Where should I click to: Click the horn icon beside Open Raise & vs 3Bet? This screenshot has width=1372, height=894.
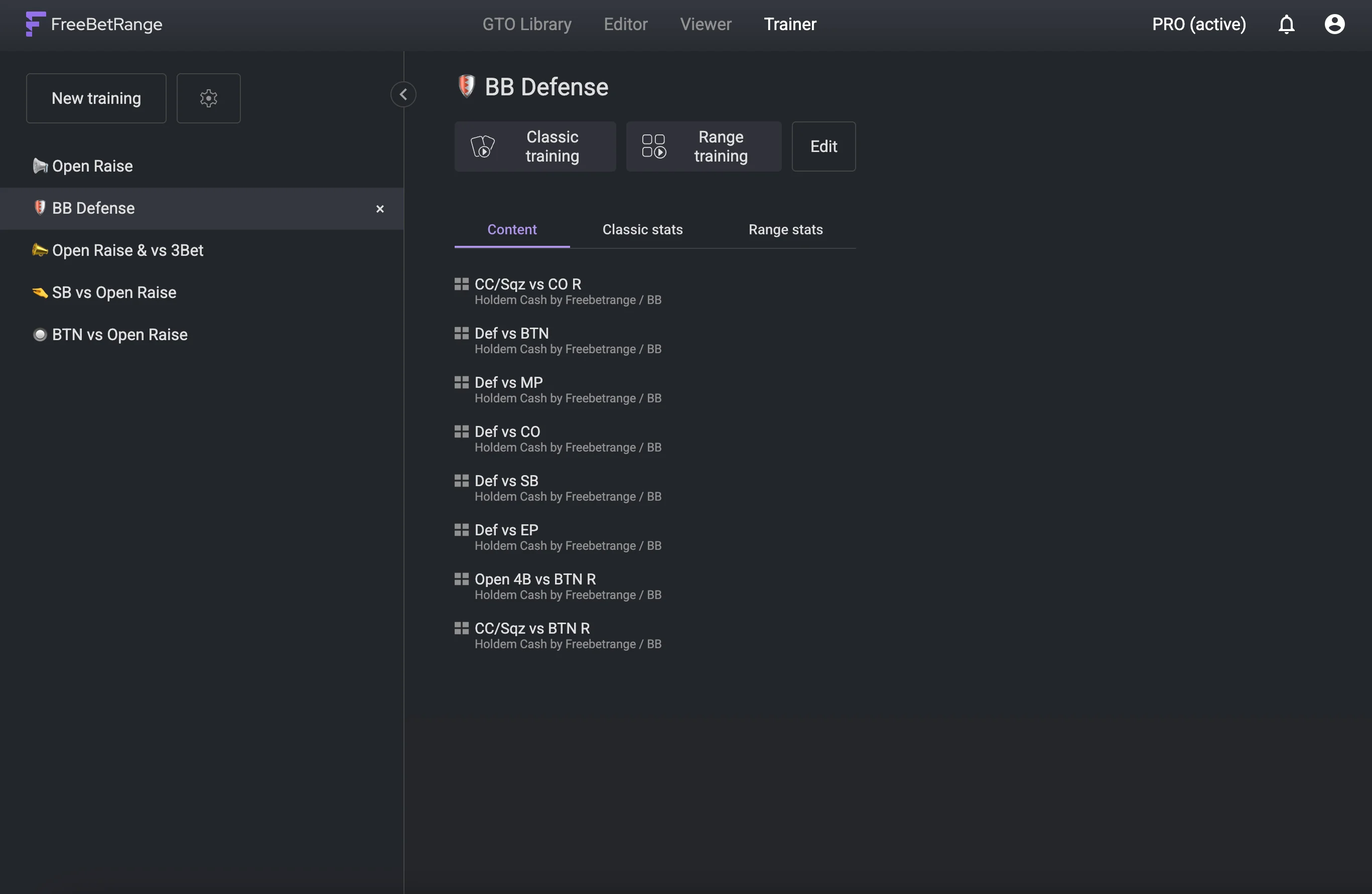point(40,250)
